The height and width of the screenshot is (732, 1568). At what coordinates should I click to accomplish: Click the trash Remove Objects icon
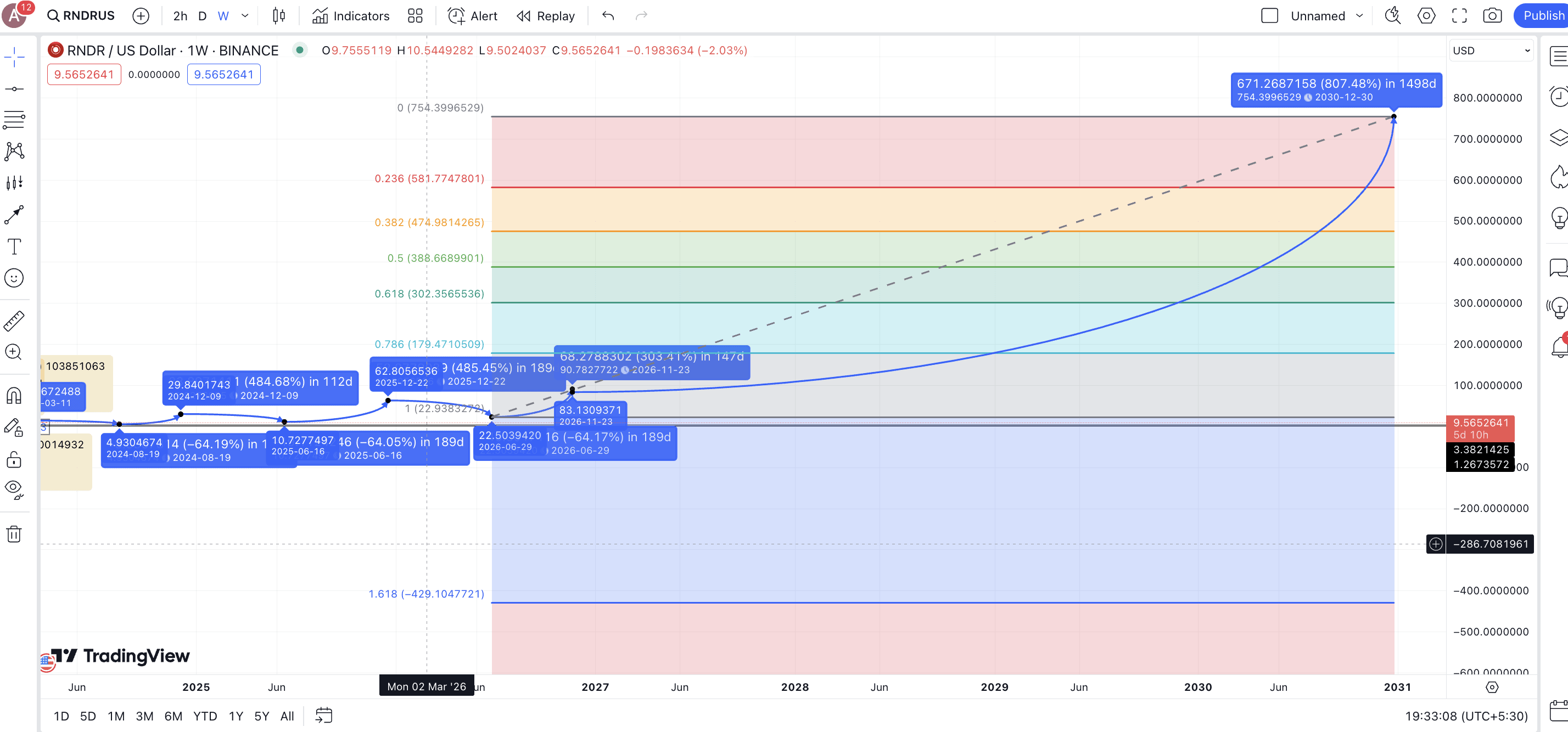click(x=14, y=534)
